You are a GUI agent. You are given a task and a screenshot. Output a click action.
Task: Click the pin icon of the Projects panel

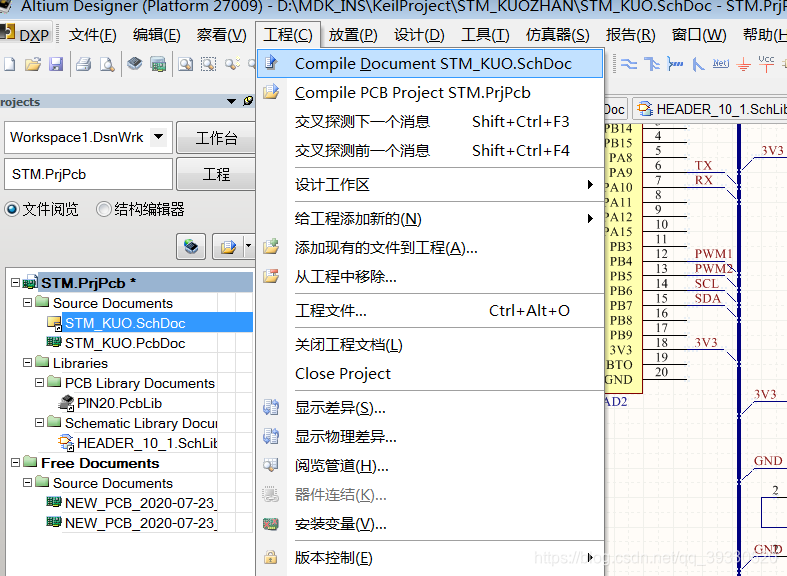[248, 101]
